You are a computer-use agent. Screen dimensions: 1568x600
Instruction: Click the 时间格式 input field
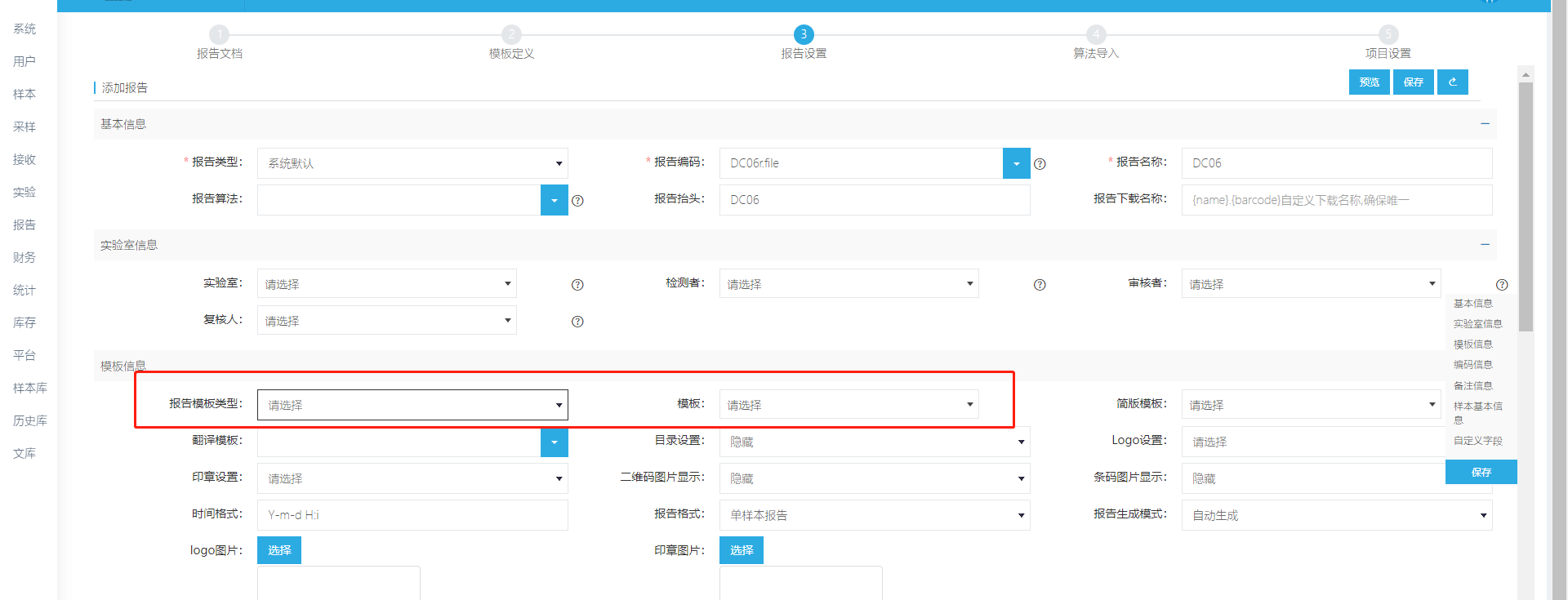(412, 515)
